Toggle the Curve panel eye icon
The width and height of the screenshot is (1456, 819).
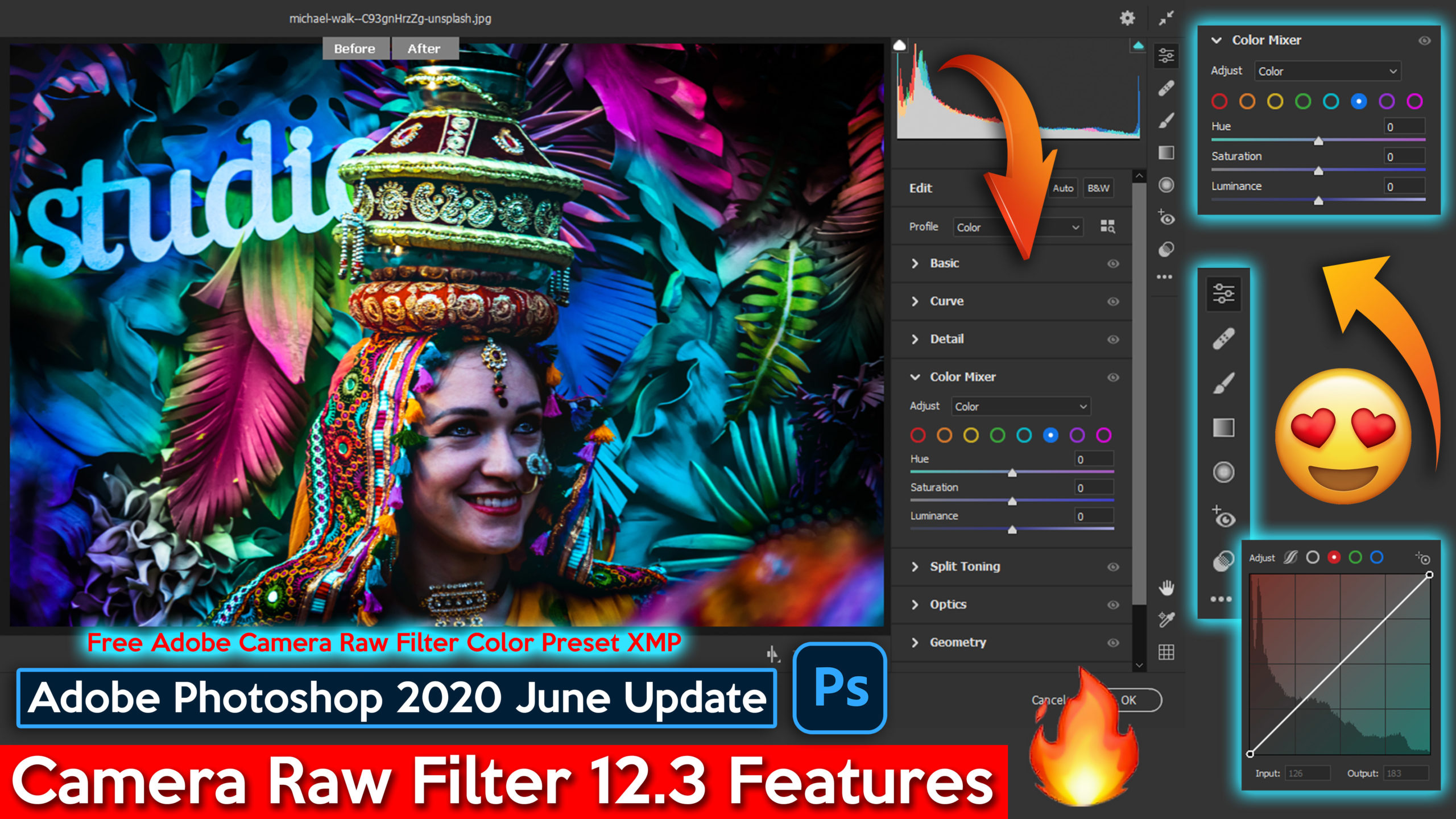tap(1113, 301)
